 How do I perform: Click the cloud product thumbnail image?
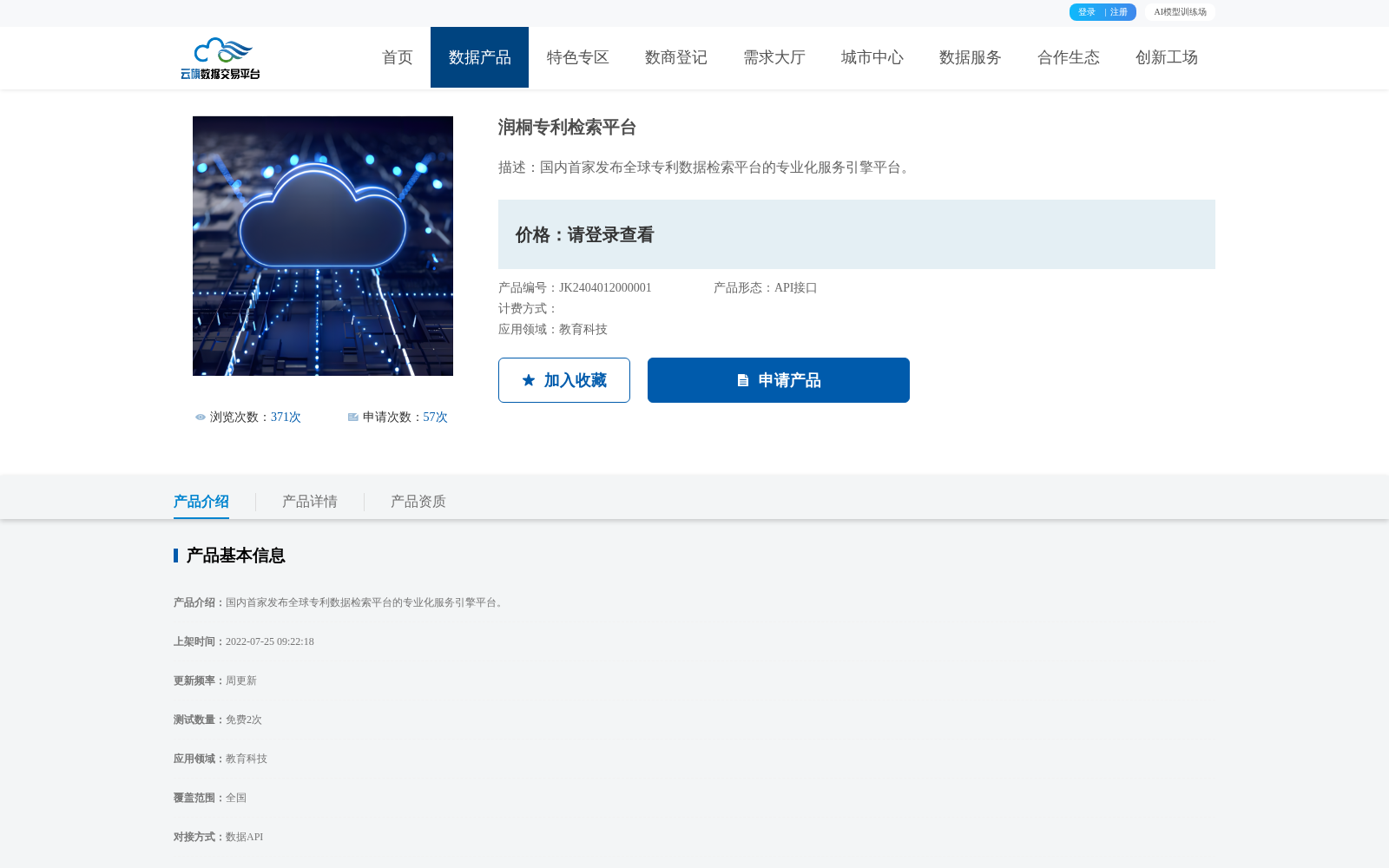322,246
